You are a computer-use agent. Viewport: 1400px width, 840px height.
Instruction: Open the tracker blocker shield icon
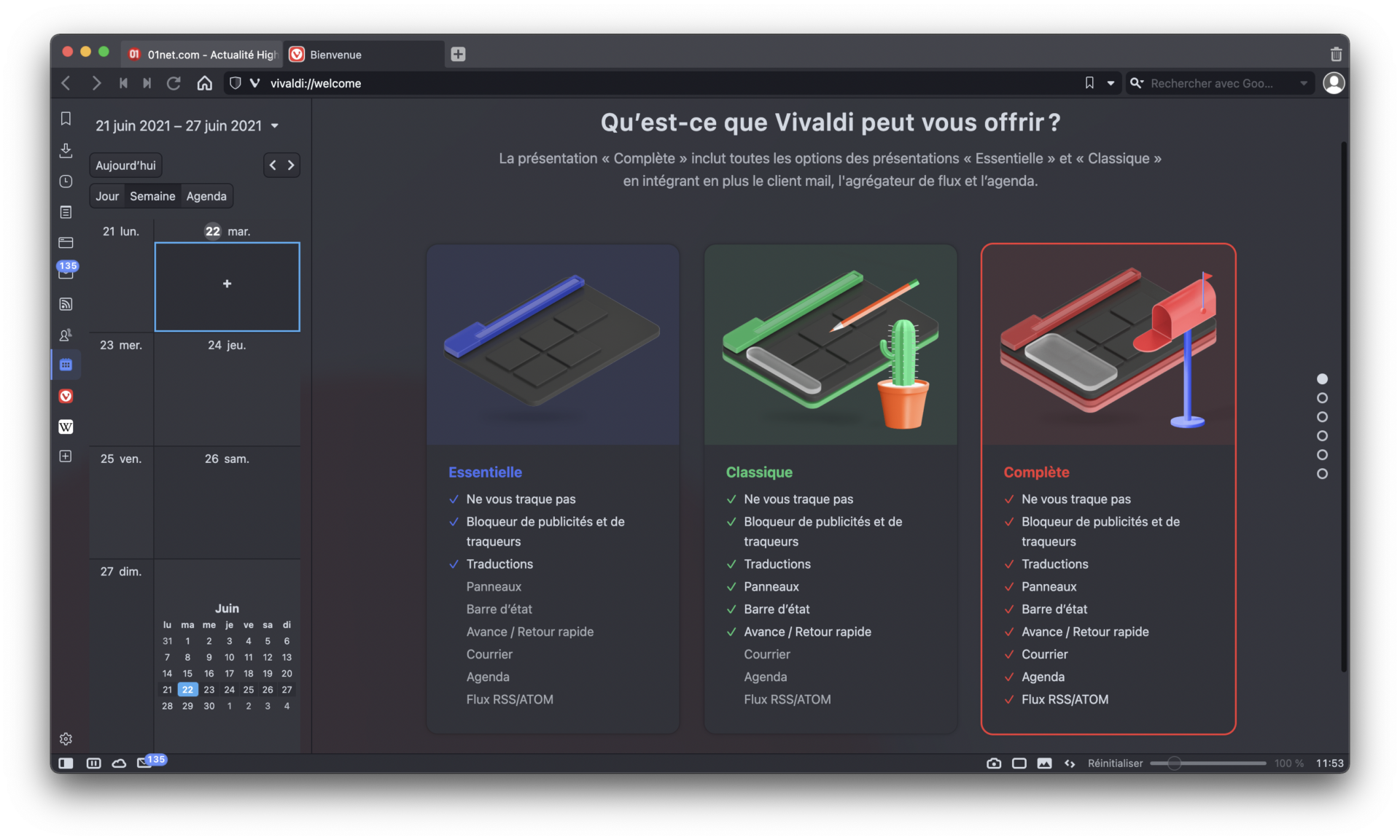[235, 83]
